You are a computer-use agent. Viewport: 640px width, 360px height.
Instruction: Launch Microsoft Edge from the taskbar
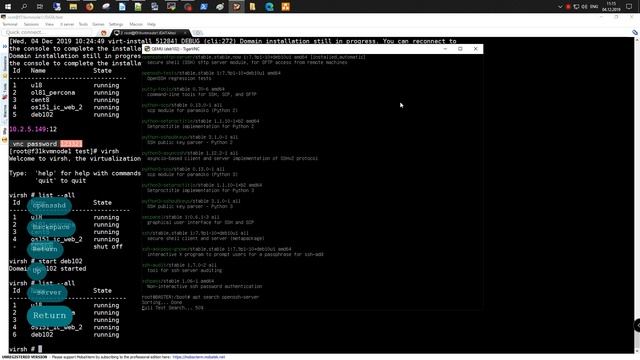(x=269, y=7)
